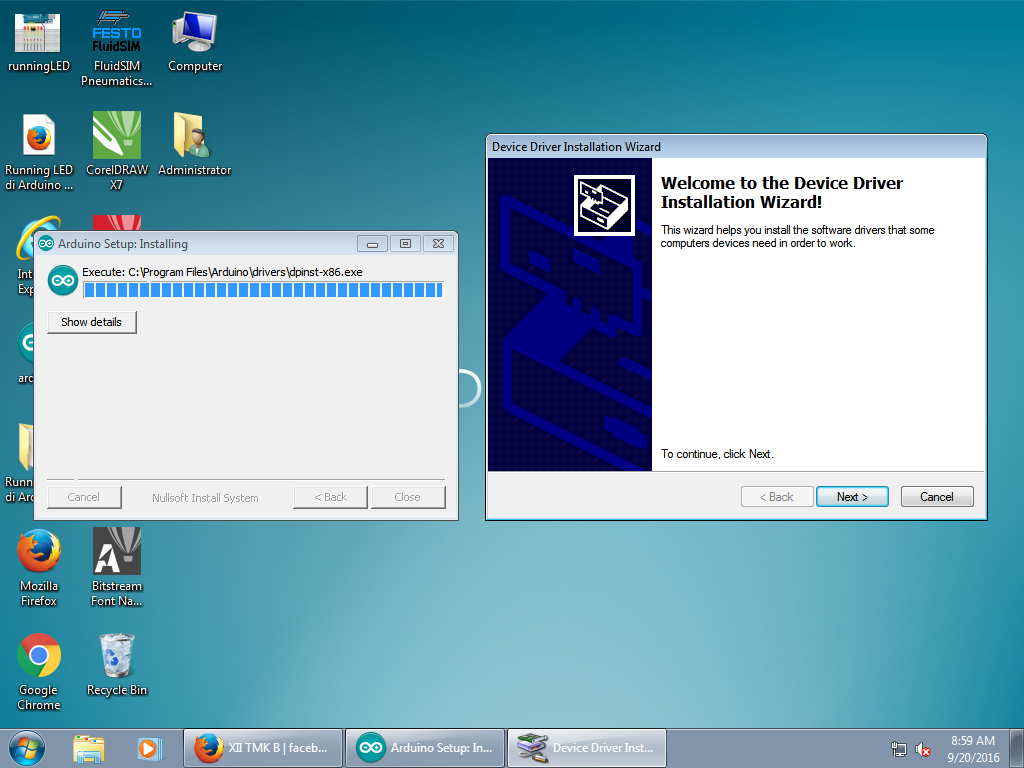Switch to Firefox XII TMK B taskbar item
Screen dimensions: 1024x768
(263, 748)
